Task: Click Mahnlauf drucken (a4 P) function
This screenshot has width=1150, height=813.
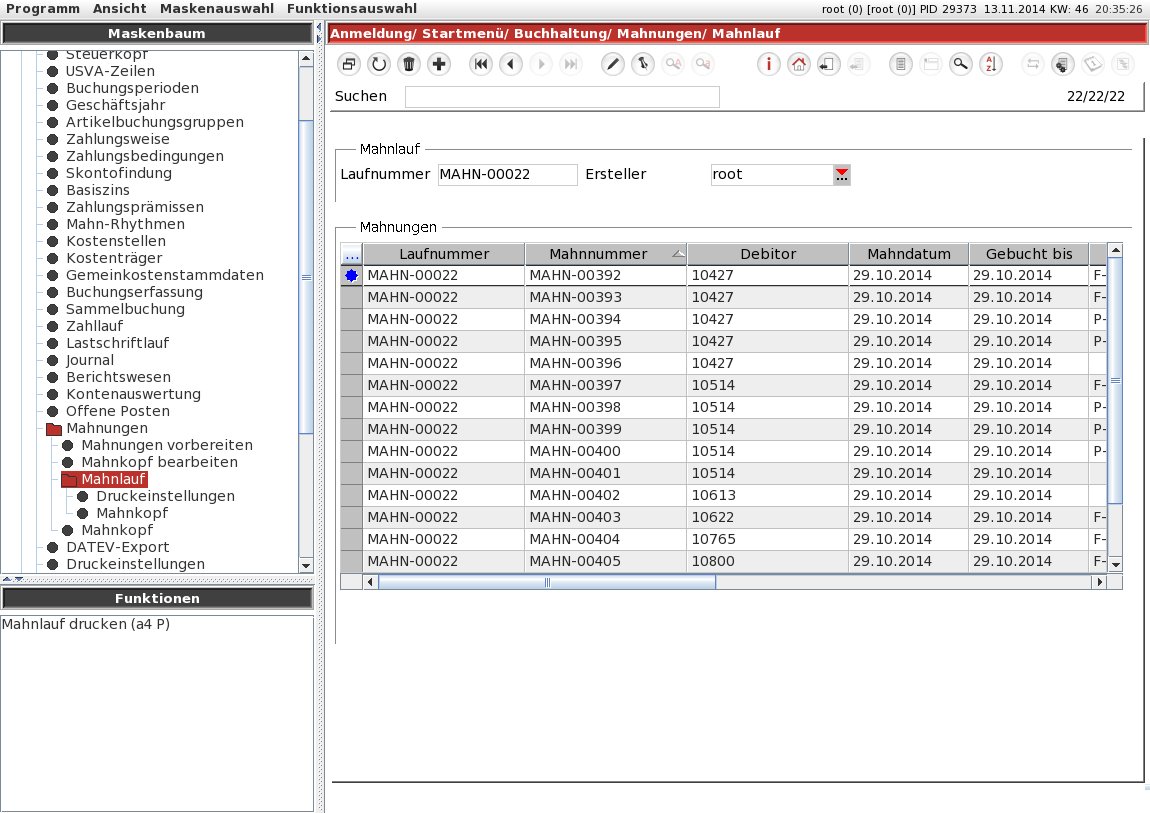Action: [x=86, y=625]
